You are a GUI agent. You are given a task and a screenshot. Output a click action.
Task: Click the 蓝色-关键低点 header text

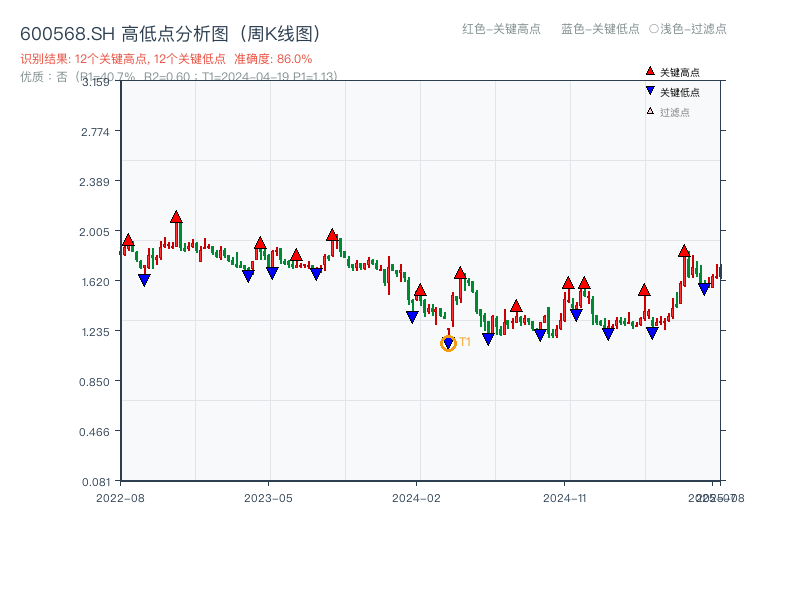click(600, 29)
